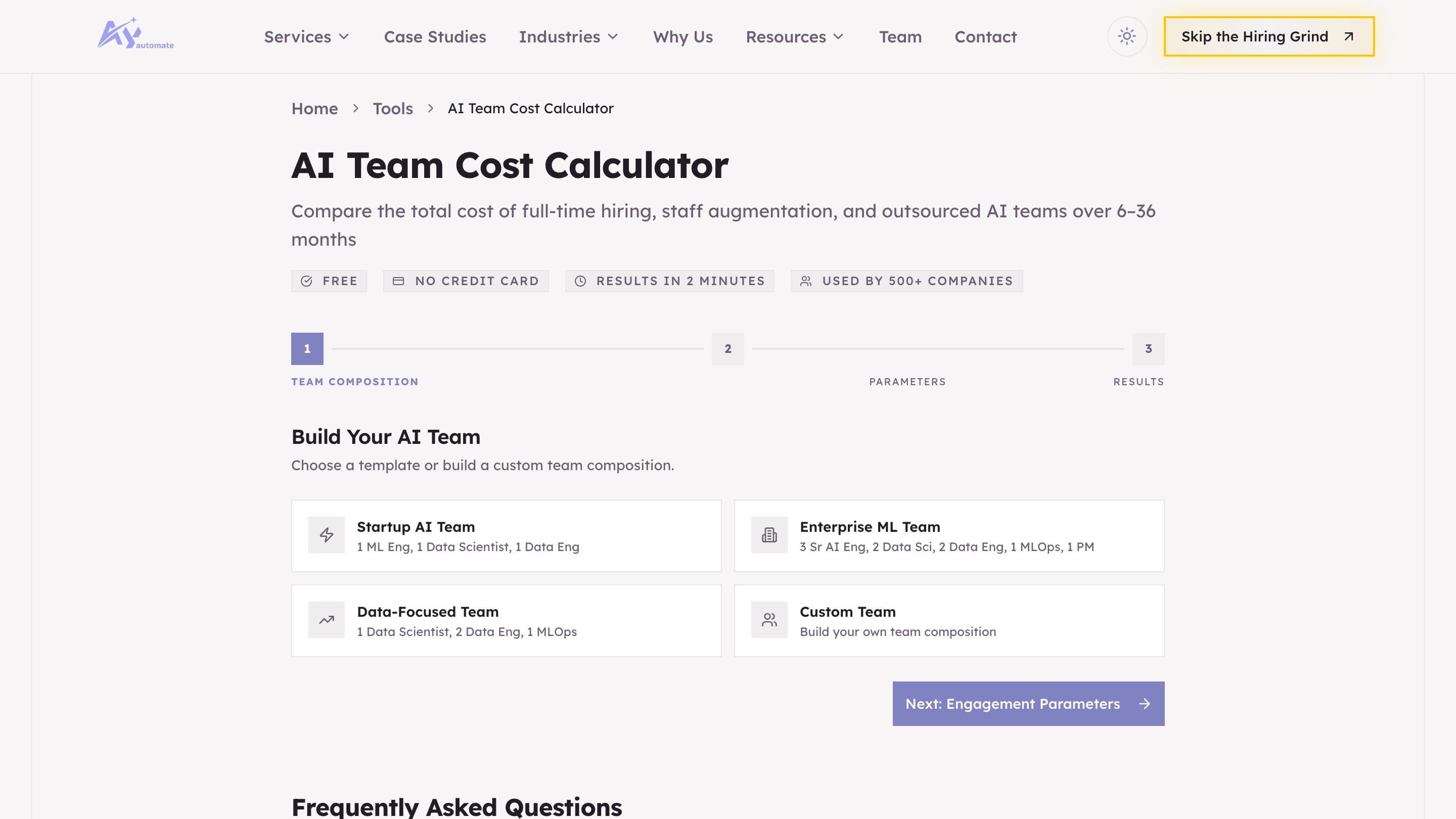Viewport: 1456px width, 819px height.
Task: Open the Contact page
Action: tap(985, 37)
